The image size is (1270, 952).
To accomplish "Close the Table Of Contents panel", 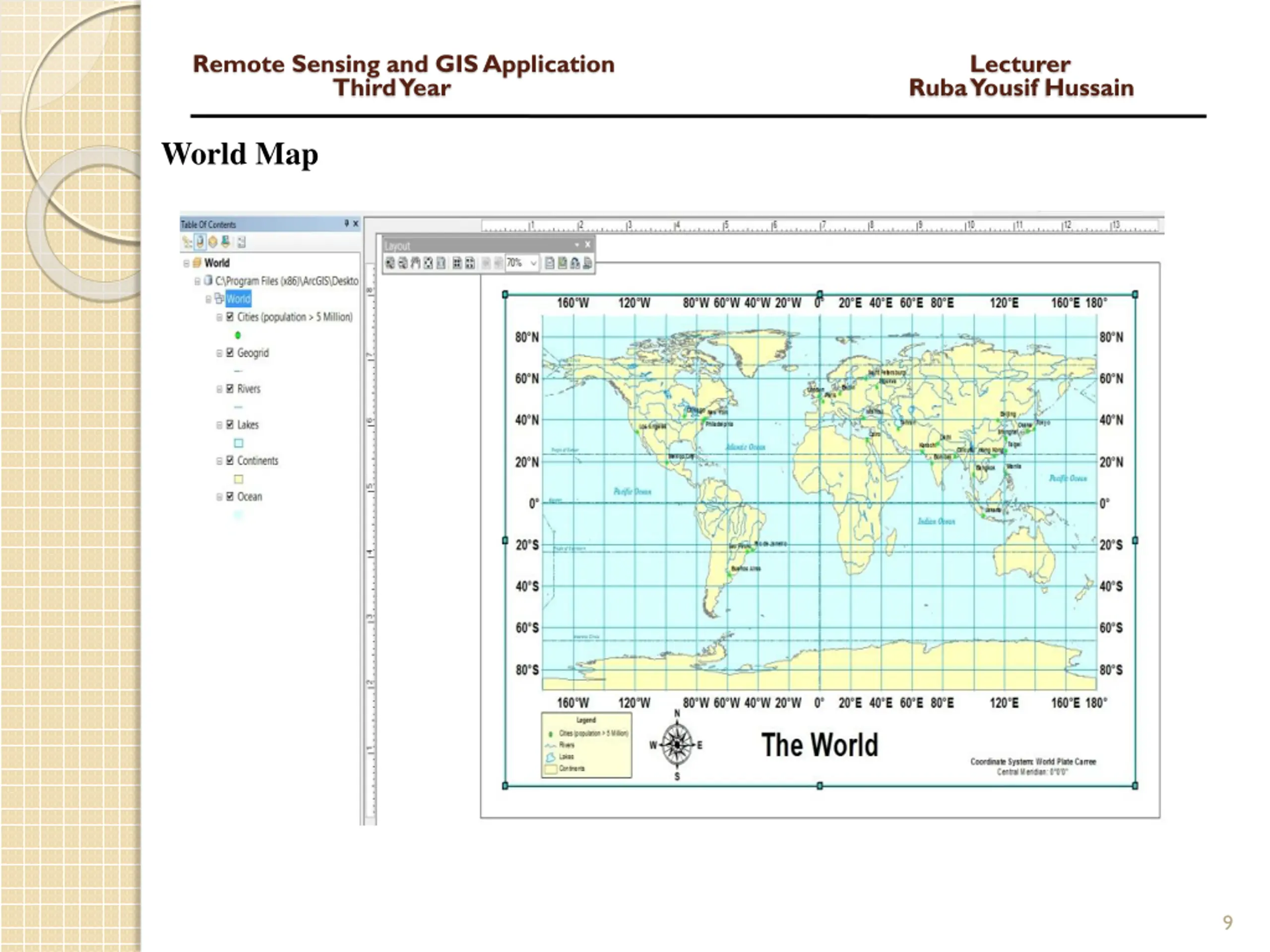I will 355,223.
